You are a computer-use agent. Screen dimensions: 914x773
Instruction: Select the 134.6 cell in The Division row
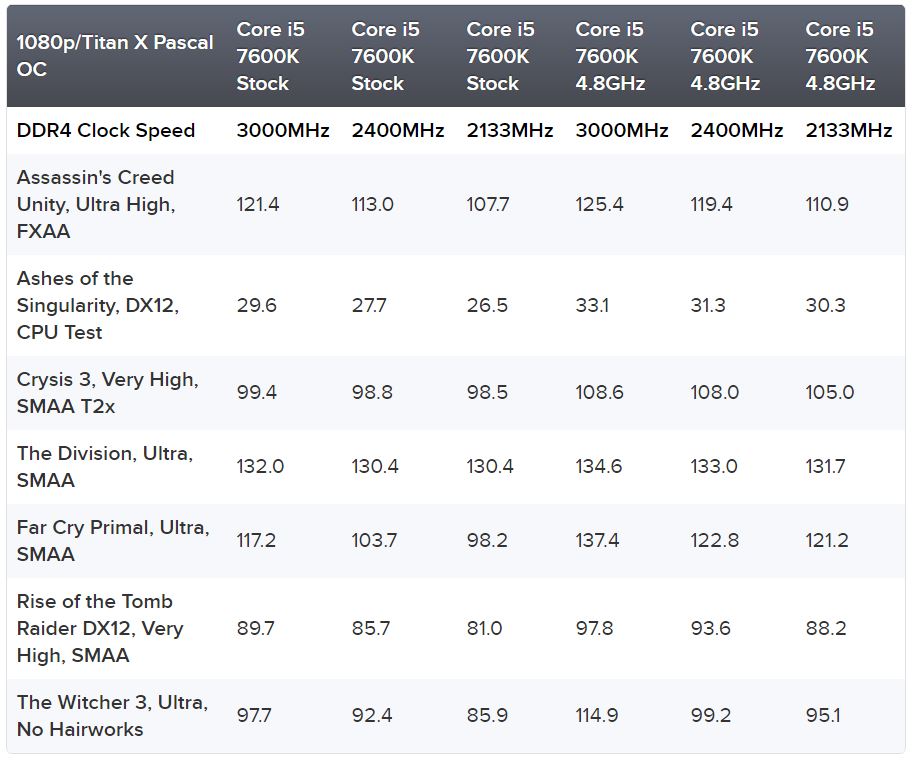[599, 467]
